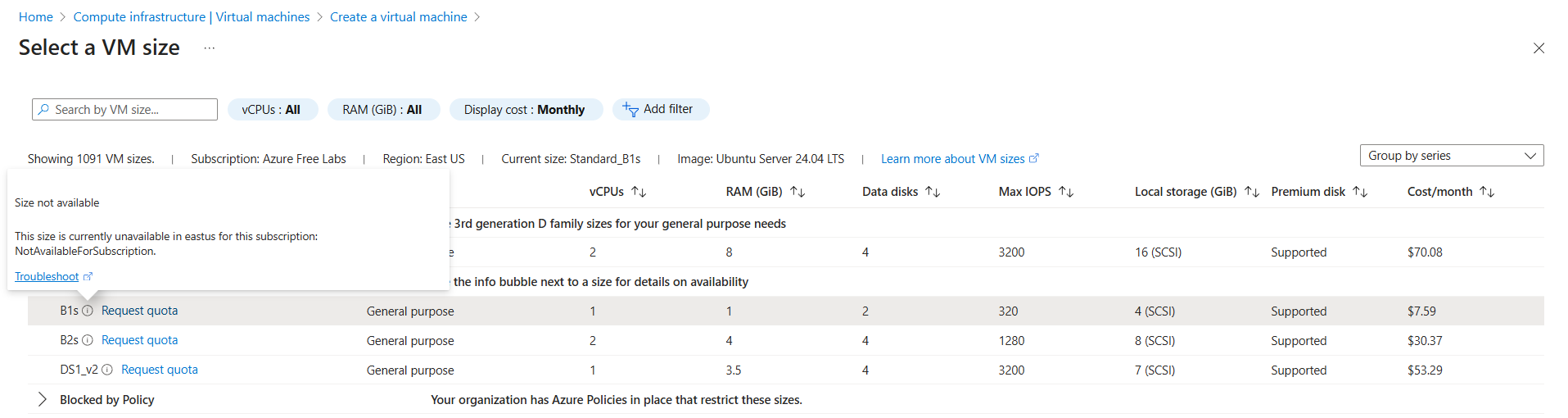Screen dimensions: 1568x418
Task: Open the ellipsis menu beside the title
Action: [210, 48]
